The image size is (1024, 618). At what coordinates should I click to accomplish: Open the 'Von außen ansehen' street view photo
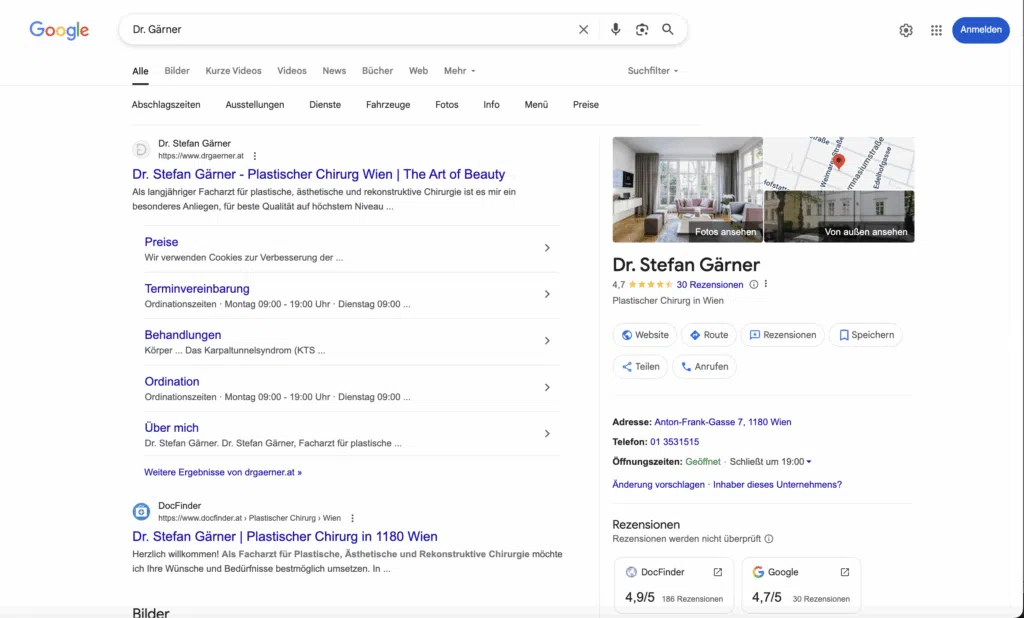point(839,217)
